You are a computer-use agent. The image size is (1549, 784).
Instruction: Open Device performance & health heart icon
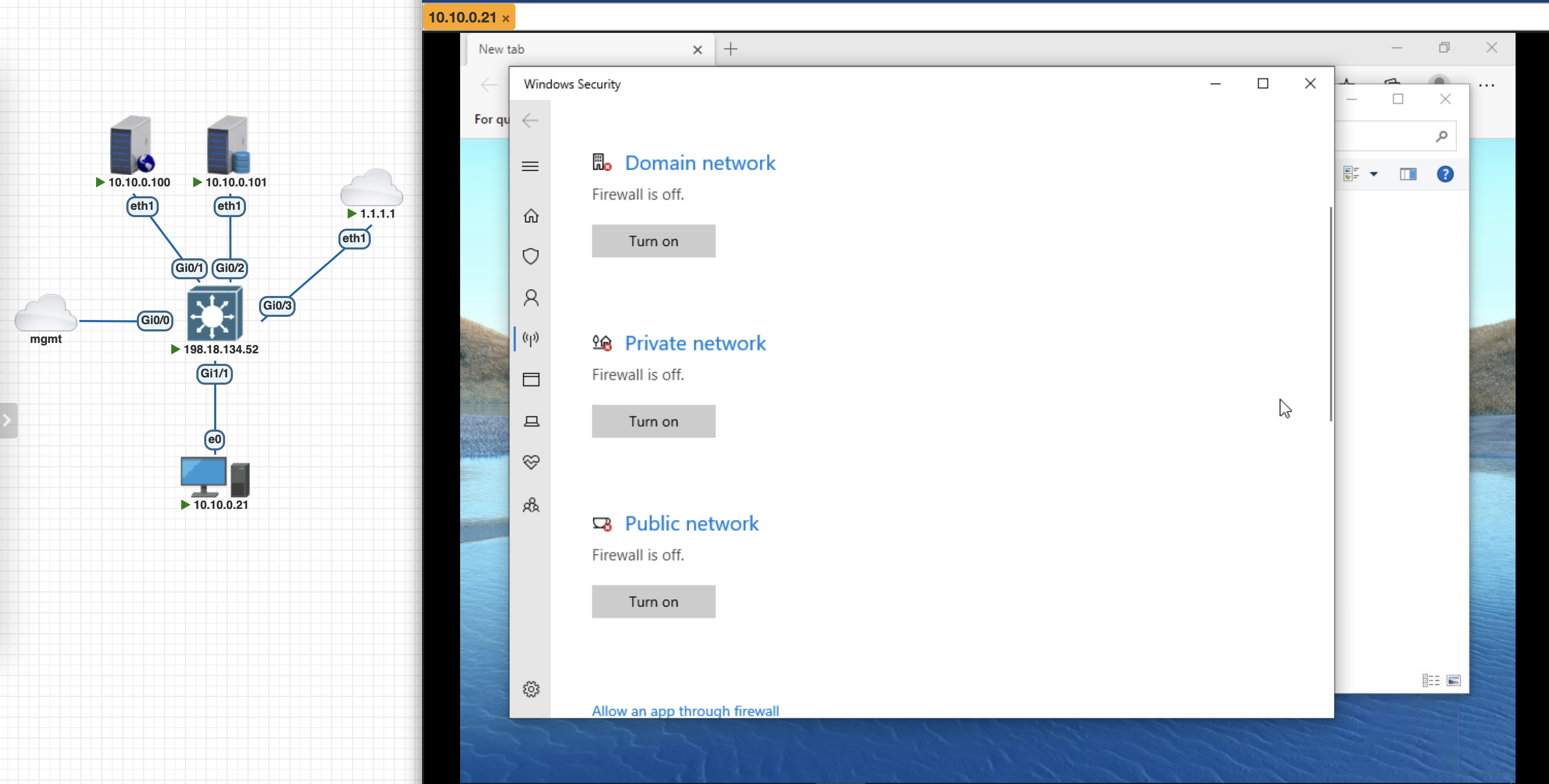point(531,462)
